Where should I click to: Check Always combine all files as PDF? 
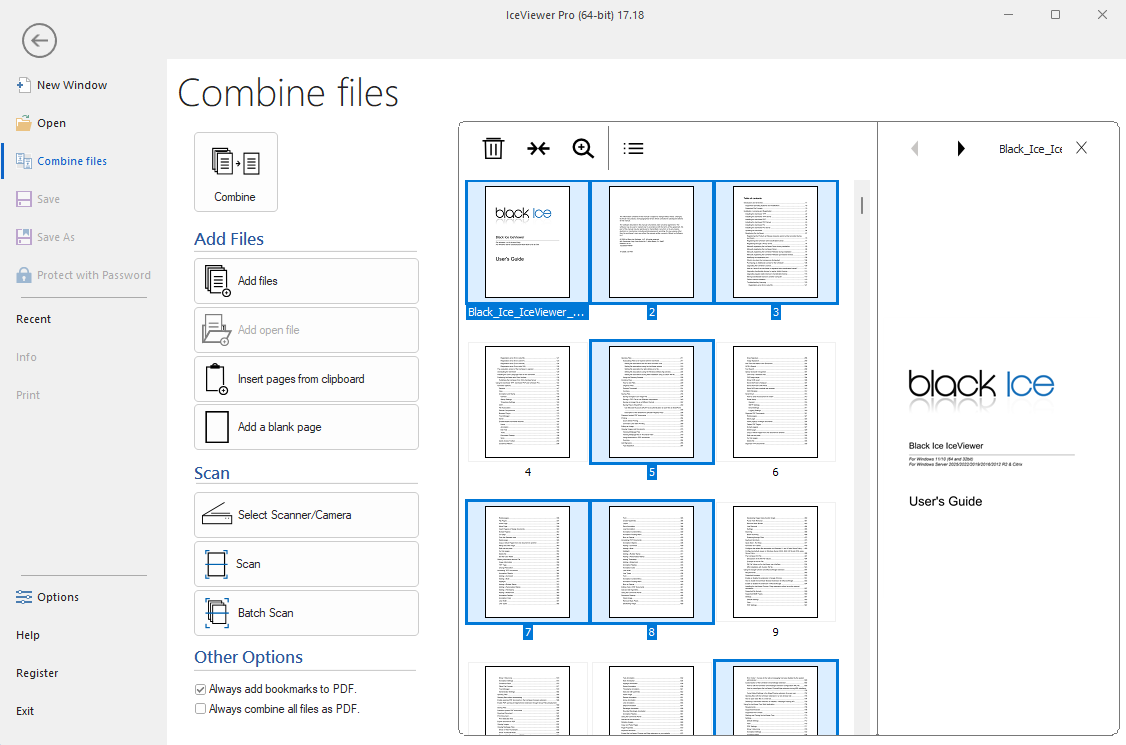(200, 709)
